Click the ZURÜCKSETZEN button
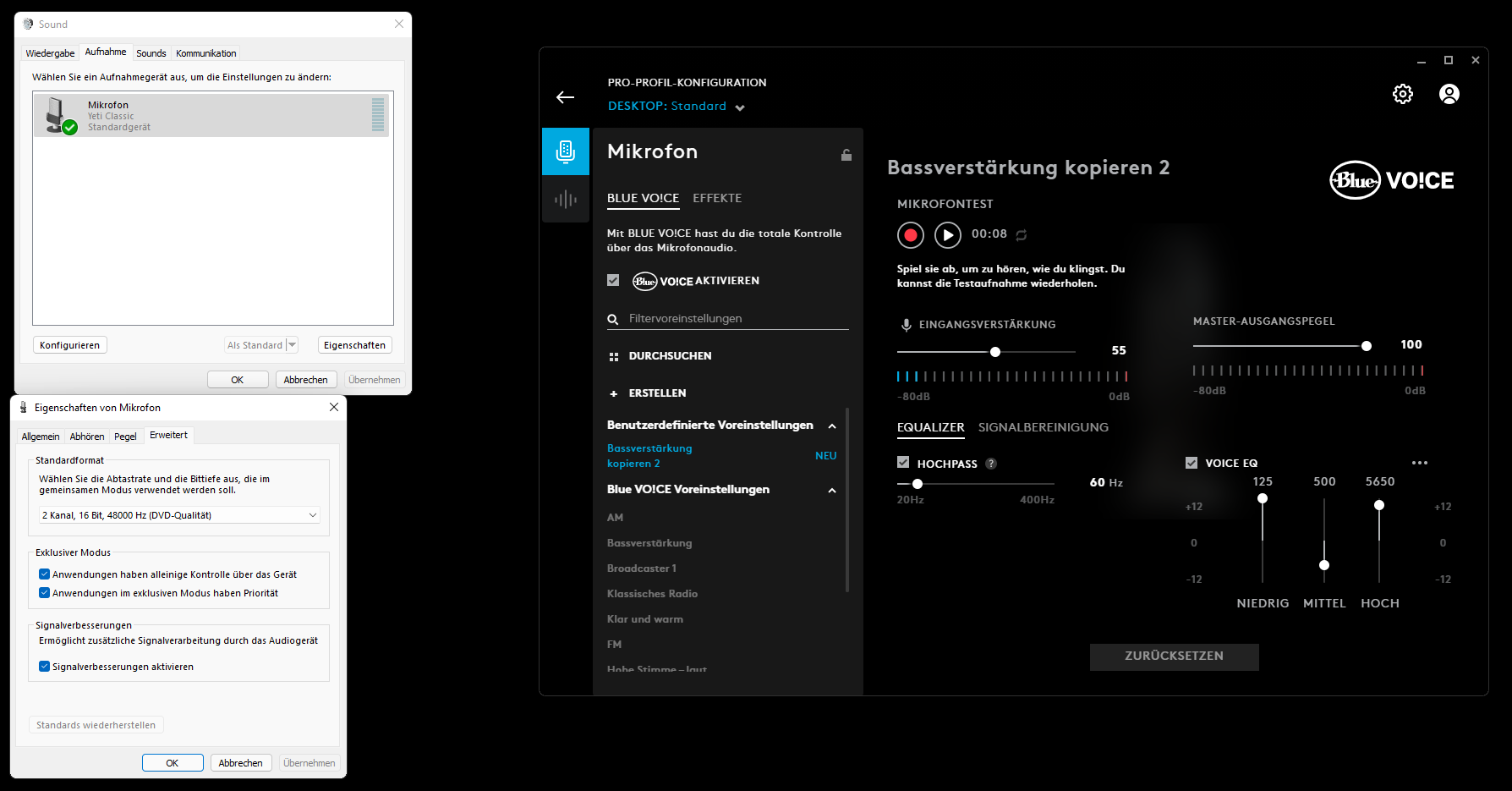 (x=1175, y=656)
